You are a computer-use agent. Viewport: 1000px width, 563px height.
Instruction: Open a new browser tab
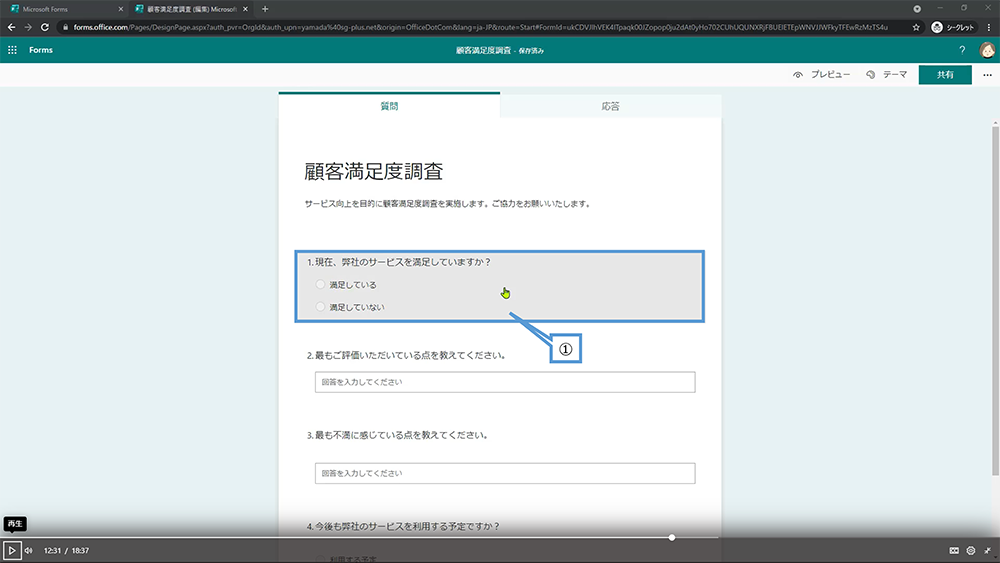coord(265,9)
